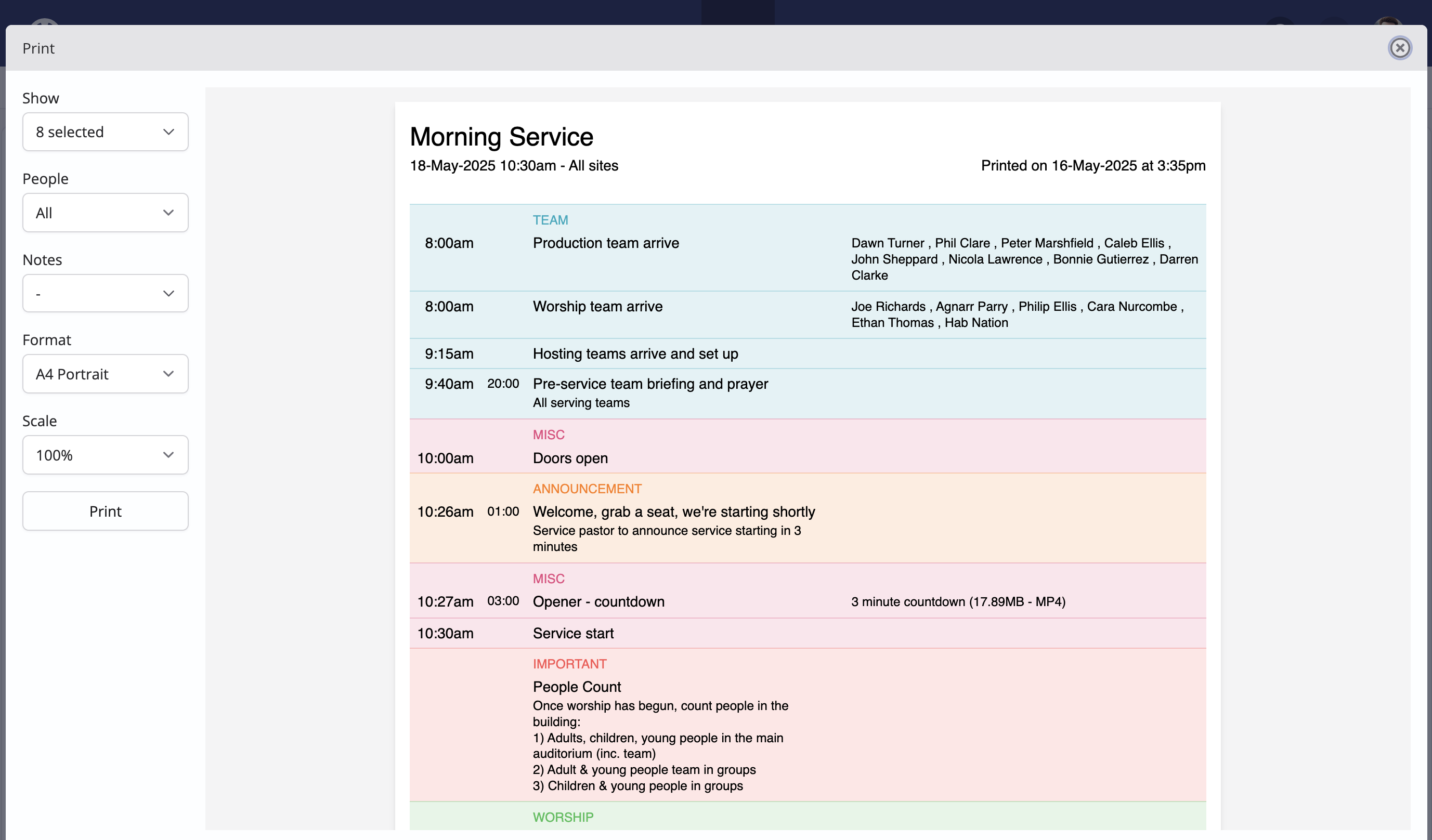
Task: Click the Production team people list starting Dawn Turner
Action: click(1024, 259)
